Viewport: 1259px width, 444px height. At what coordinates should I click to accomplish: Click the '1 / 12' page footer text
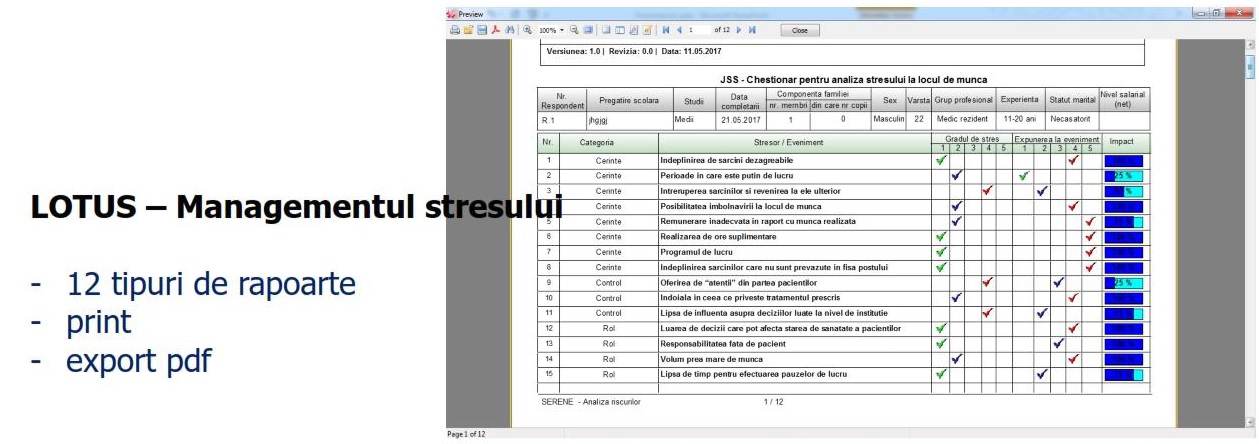coord(773,401)
